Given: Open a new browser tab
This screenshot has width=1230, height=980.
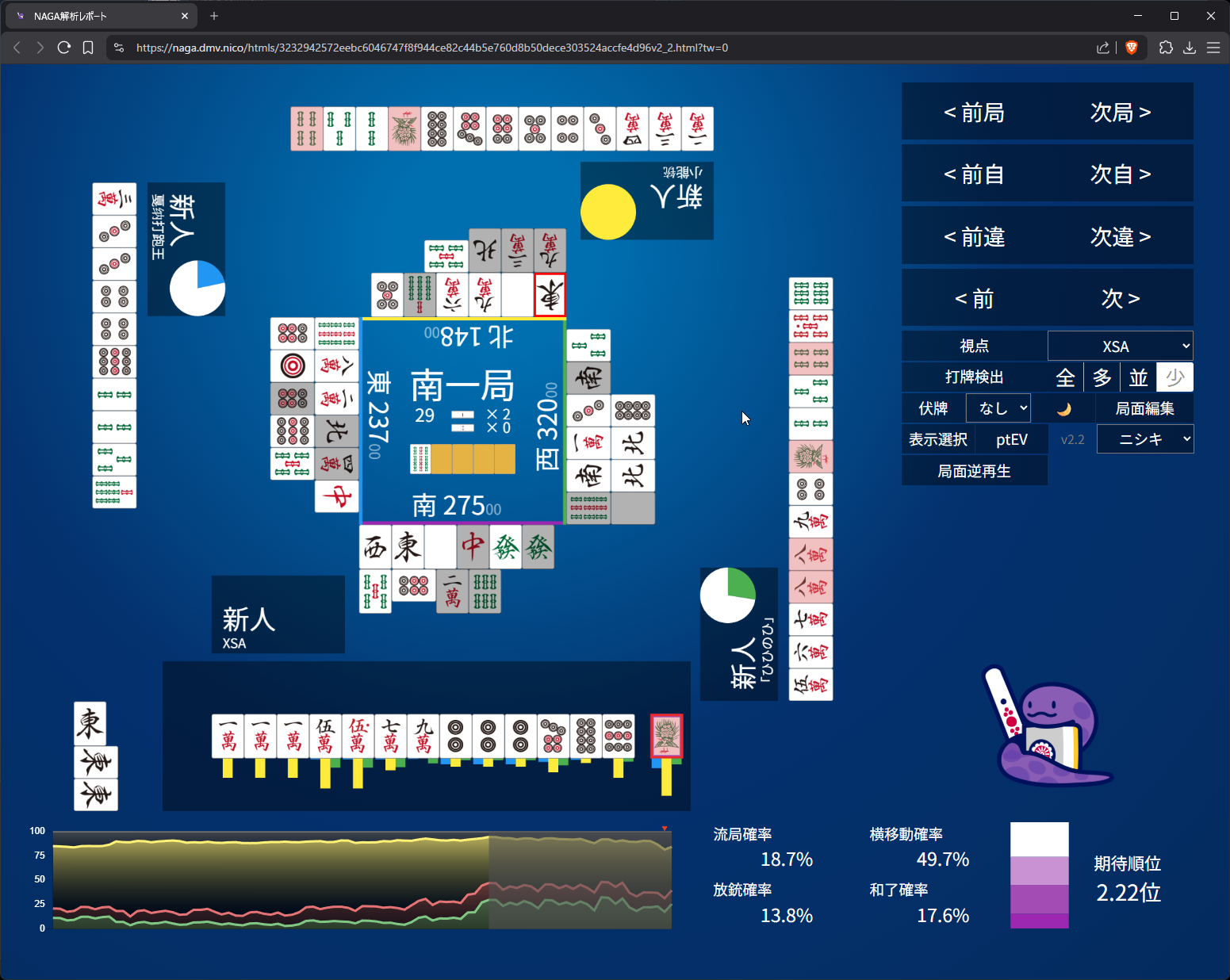Looking at the screenshot, I should 214,16.
